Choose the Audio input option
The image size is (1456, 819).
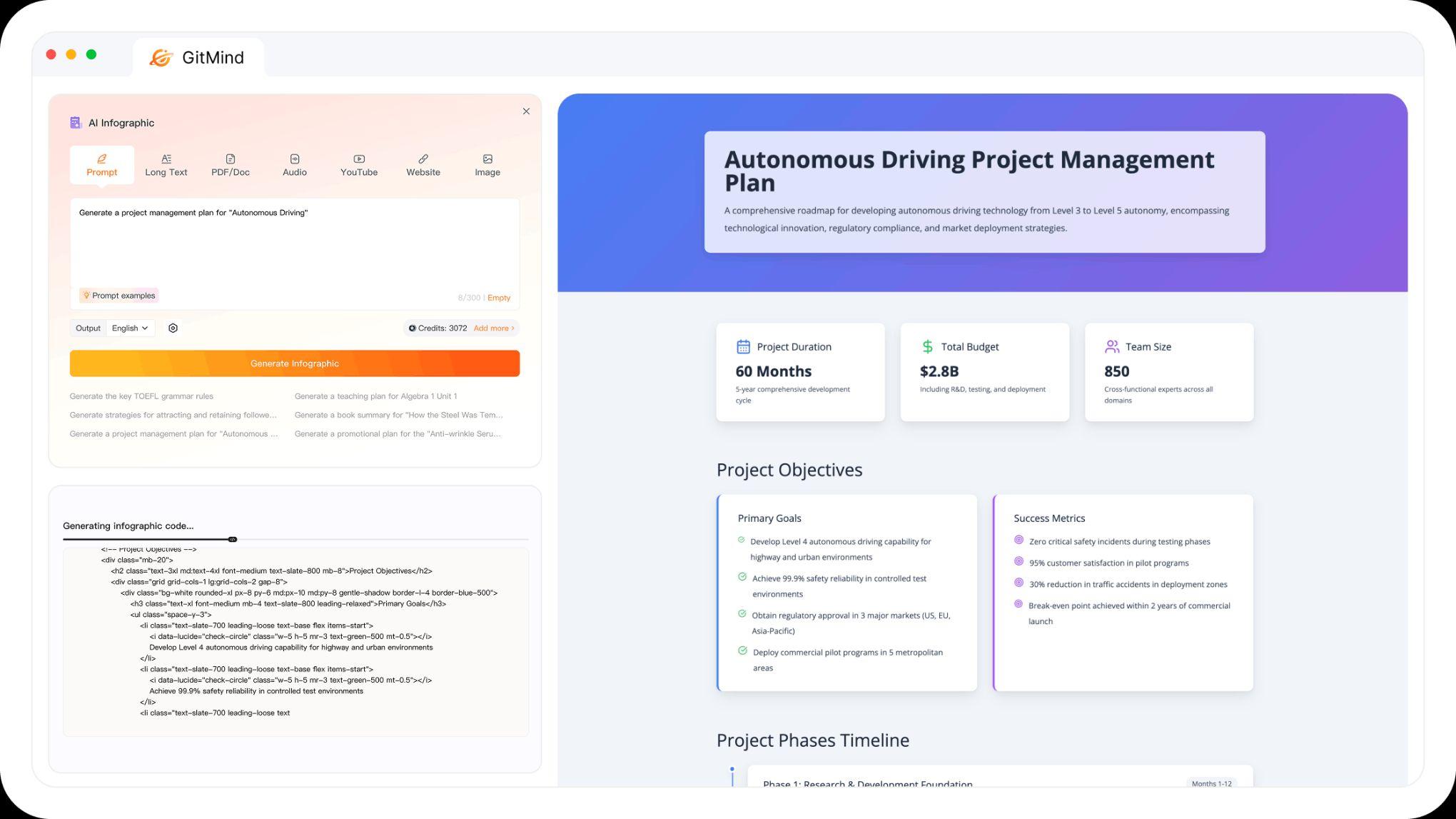click(x=294, y=164)
